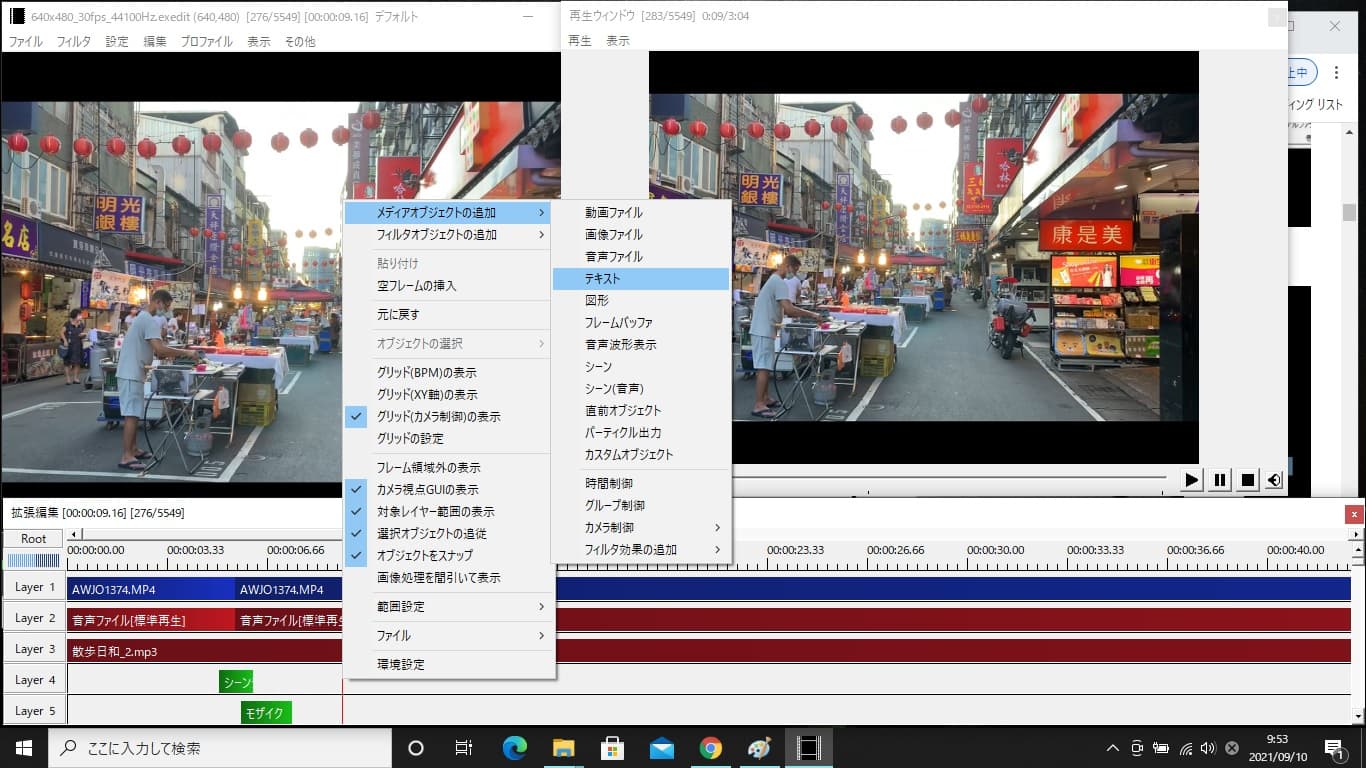This screenshot has height=768, width=1366.
Task: Click the timeline zoom scale bar below Root
Action: [x=34, y=561]
